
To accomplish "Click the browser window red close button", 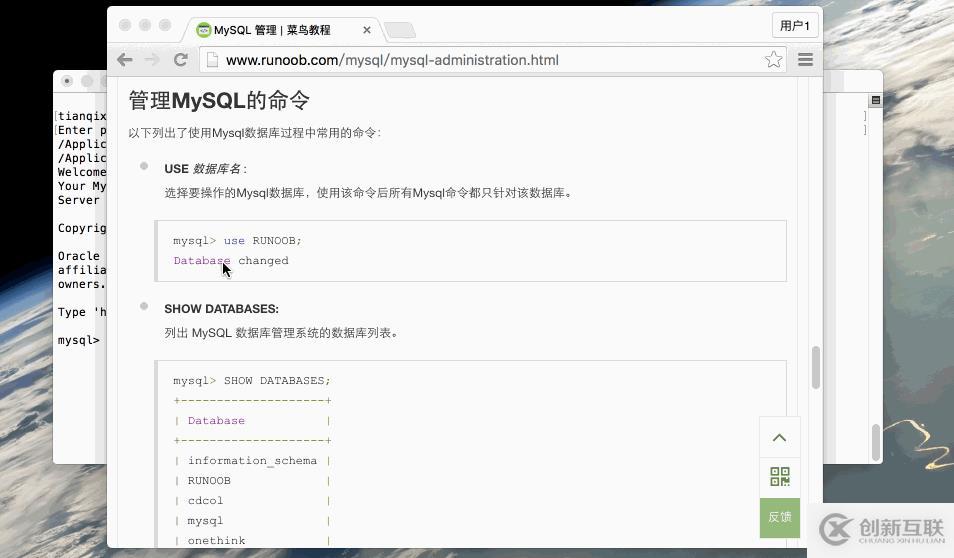I will click(x=125, y=25).
